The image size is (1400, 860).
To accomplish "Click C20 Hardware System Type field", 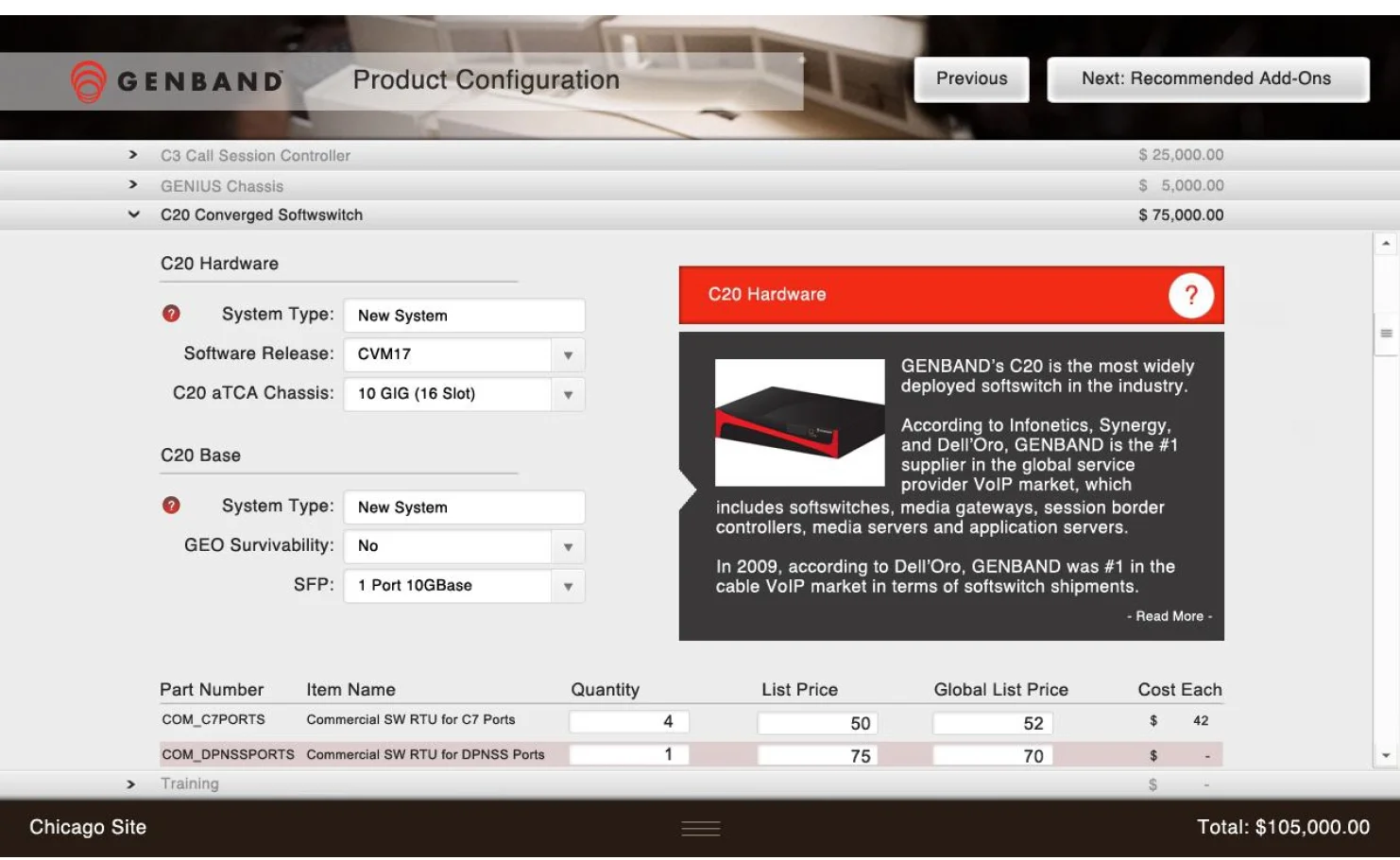I will (x=464, y=316).
